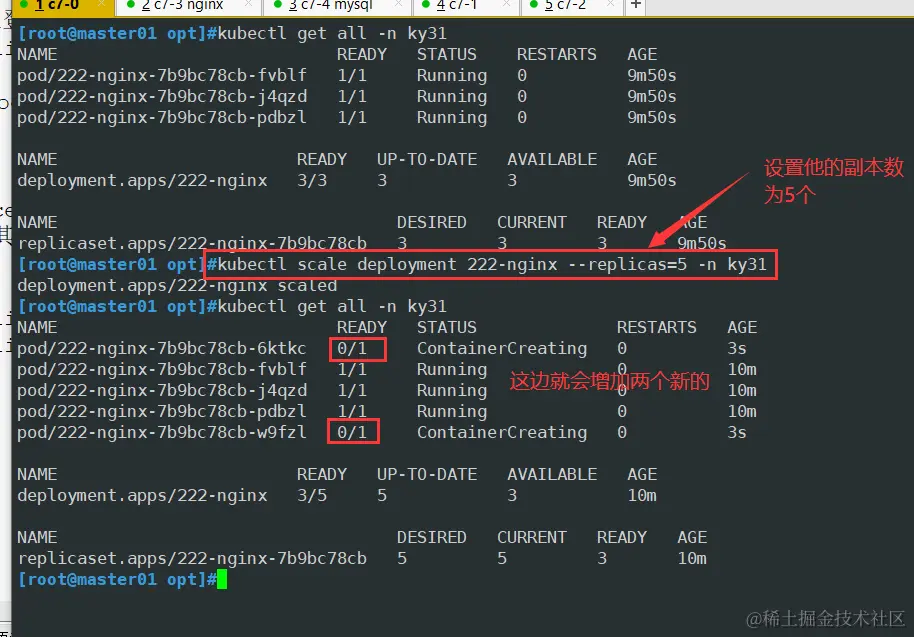This screenshot has width=914, height=637.
Task: Click deployment.apps/222-nginx in the 3/3 row
Action: (142, 181)
